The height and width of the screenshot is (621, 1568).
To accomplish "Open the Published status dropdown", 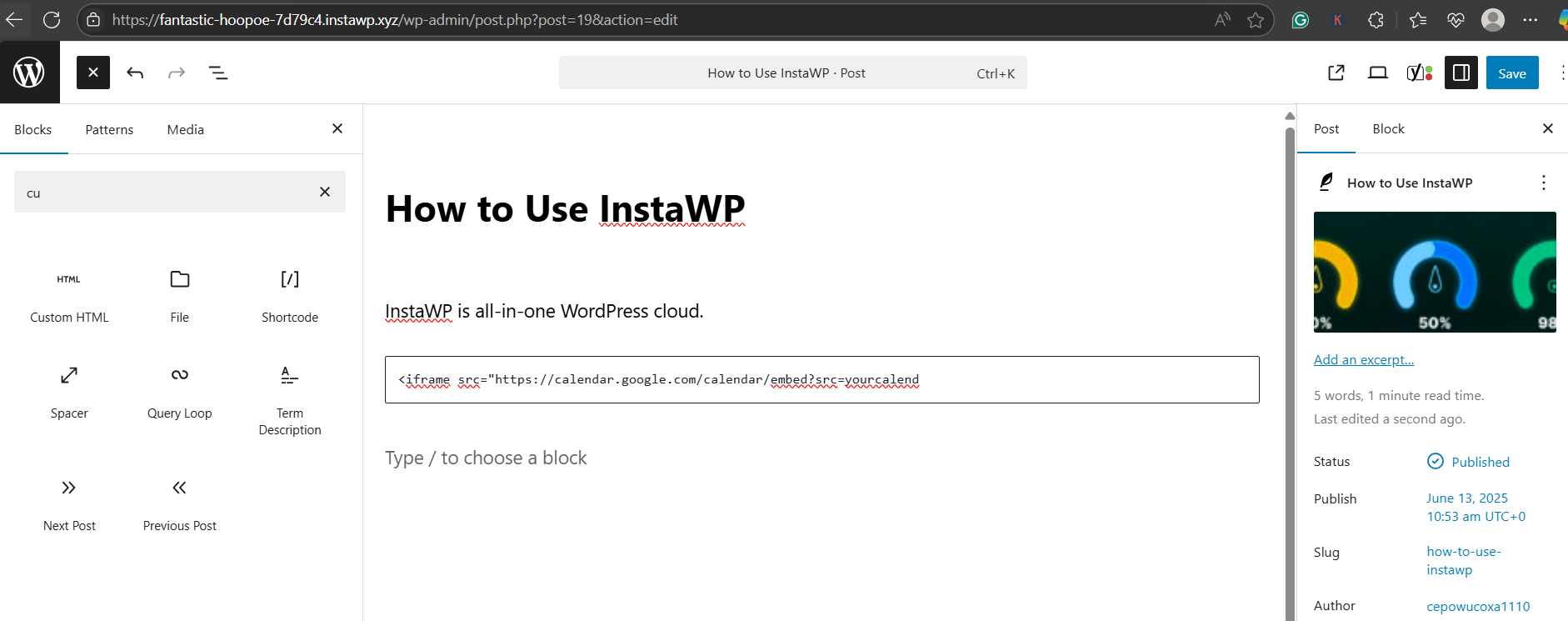I will [x=1468, y=462].
